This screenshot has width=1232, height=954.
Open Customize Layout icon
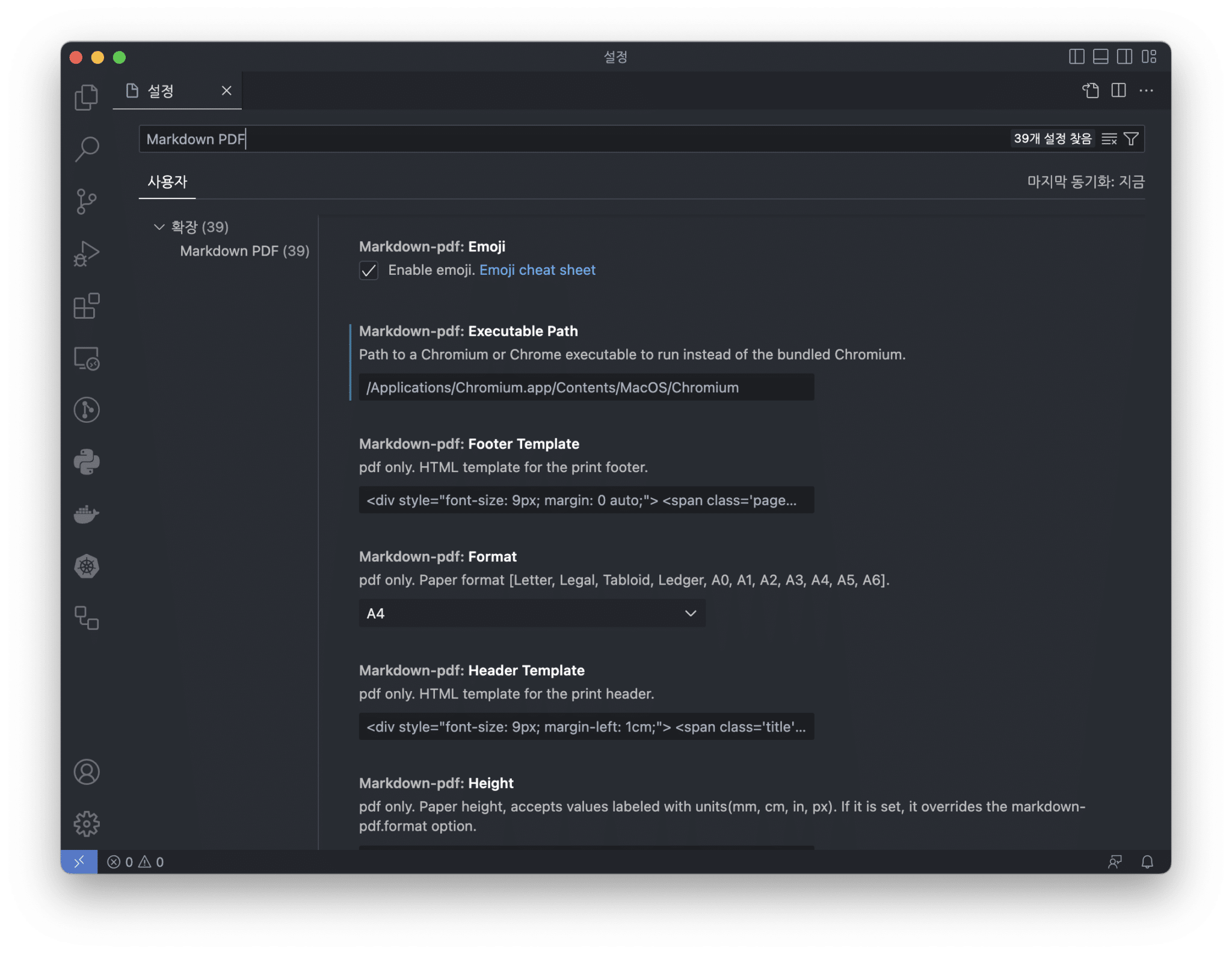(x=1149, y=57)
